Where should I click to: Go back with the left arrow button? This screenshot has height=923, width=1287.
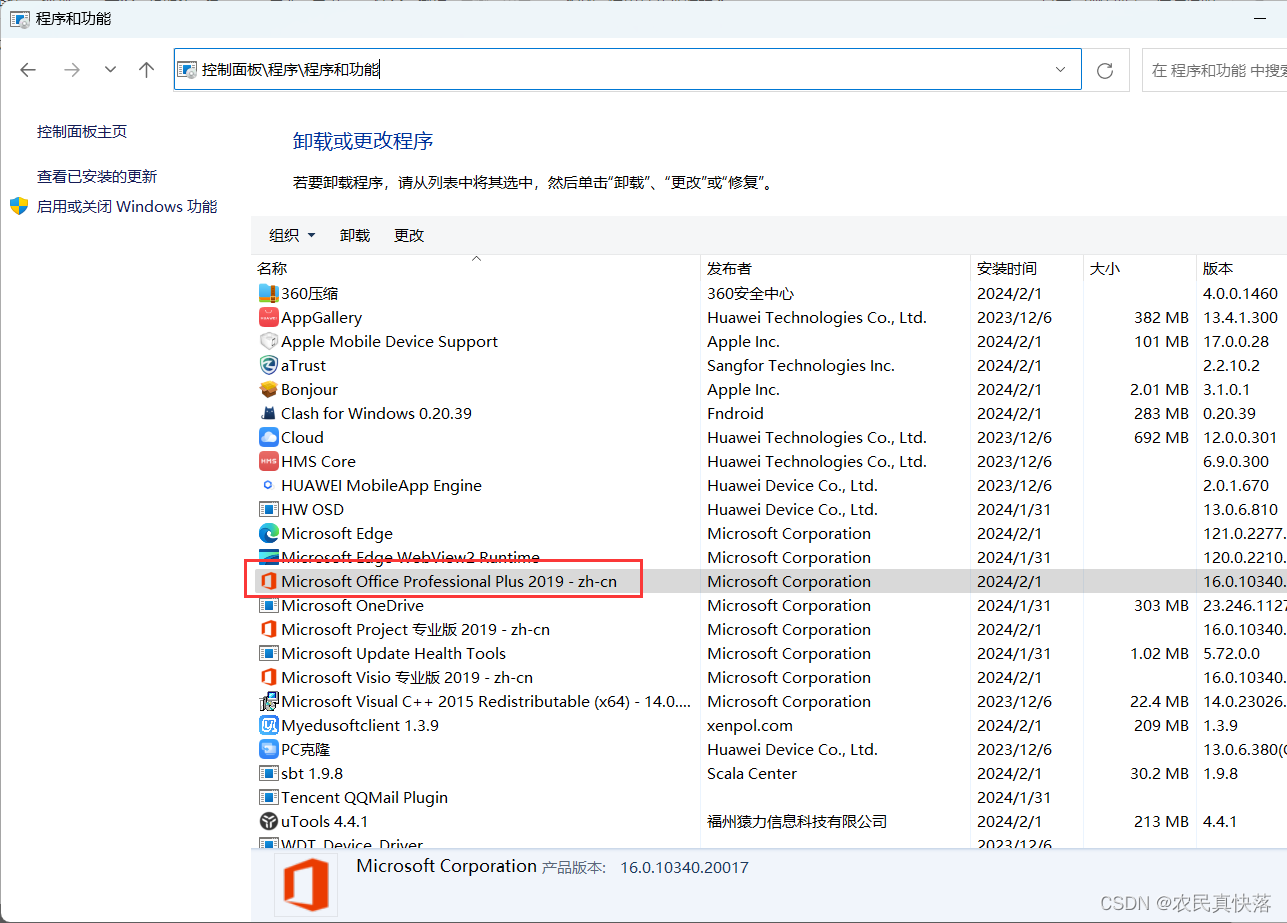coord(28,70)
